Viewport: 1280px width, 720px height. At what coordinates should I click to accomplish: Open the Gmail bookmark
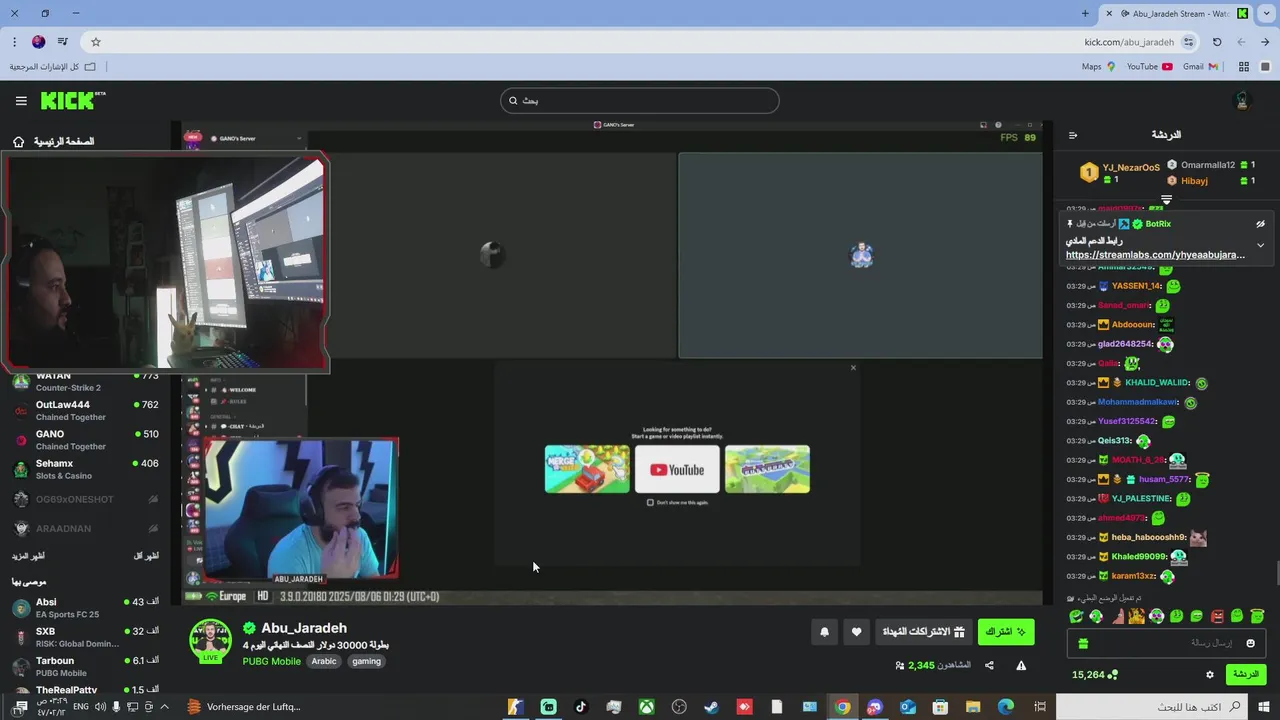pos(1200,67)
